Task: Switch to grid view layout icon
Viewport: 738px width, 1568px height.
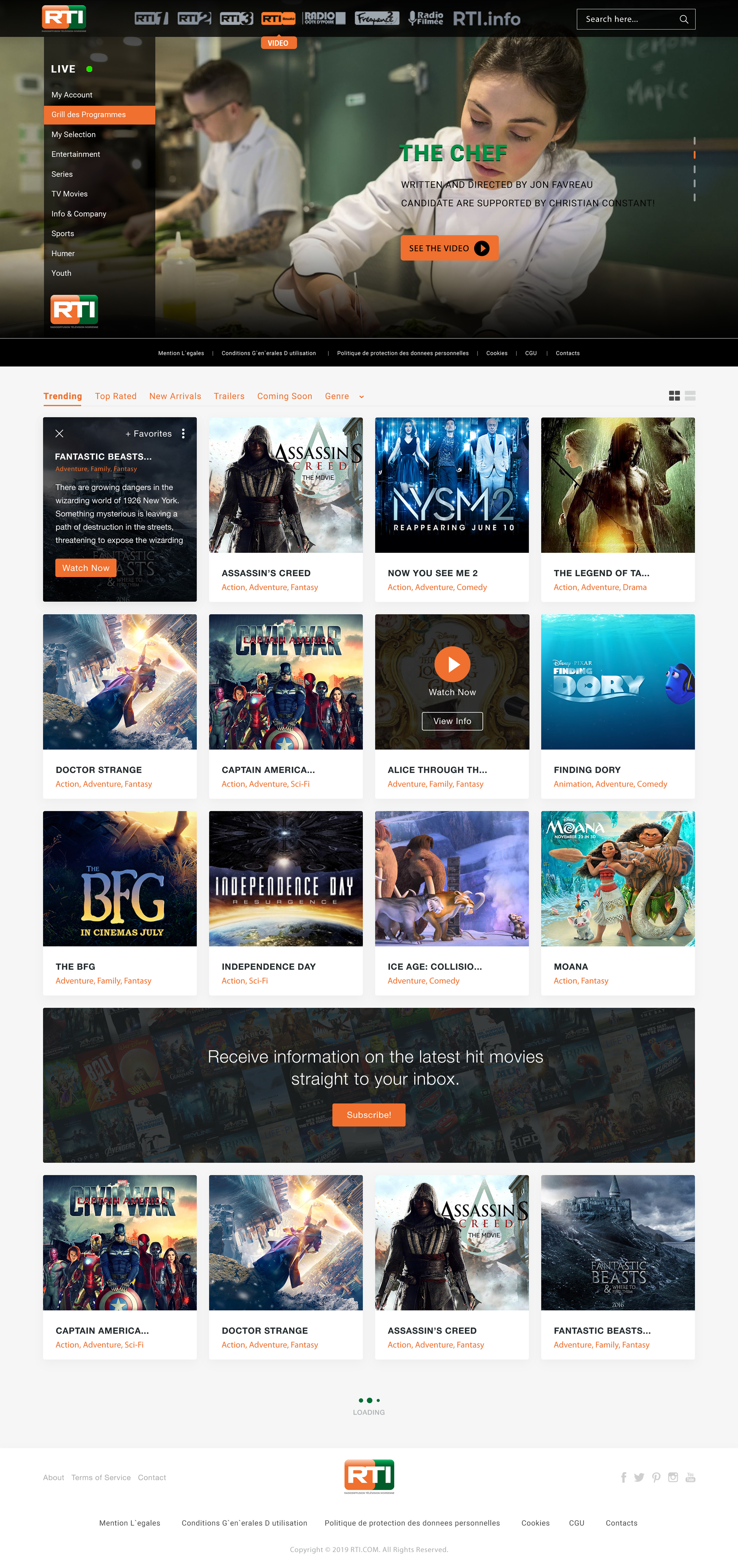Action: pyautogui.click(x=674, y=396)
